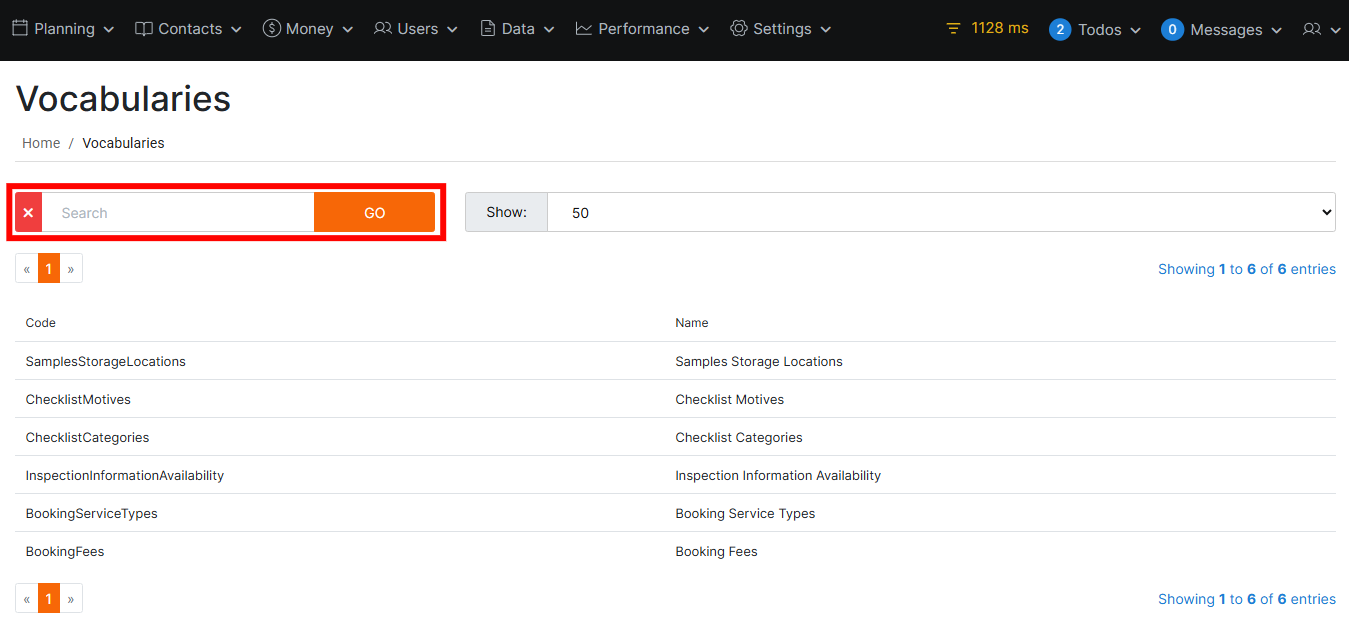Click the people icon beside Users
The width and height of the screenshot is (1349, 620).
coord(382,29)
